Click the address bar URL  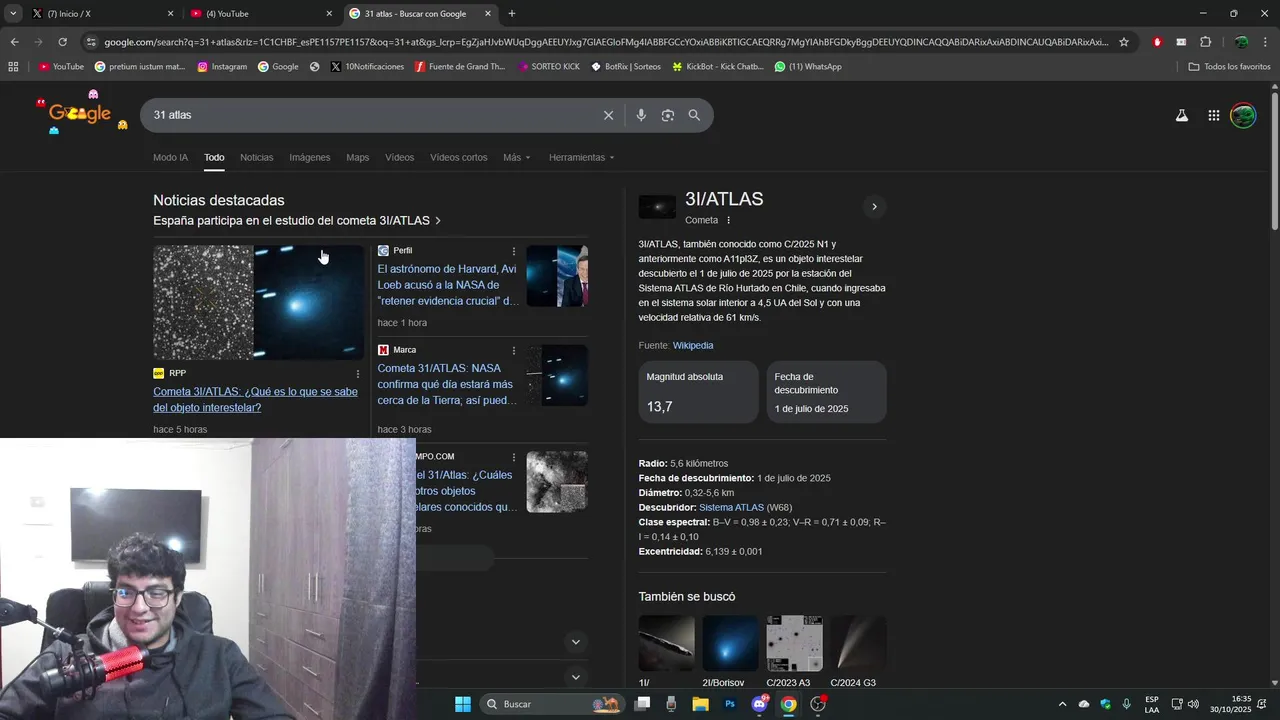(606, 42)
